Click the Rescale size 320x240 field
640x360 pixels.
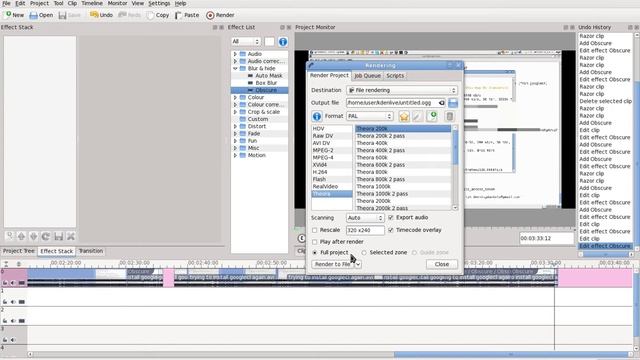point(365,231)
